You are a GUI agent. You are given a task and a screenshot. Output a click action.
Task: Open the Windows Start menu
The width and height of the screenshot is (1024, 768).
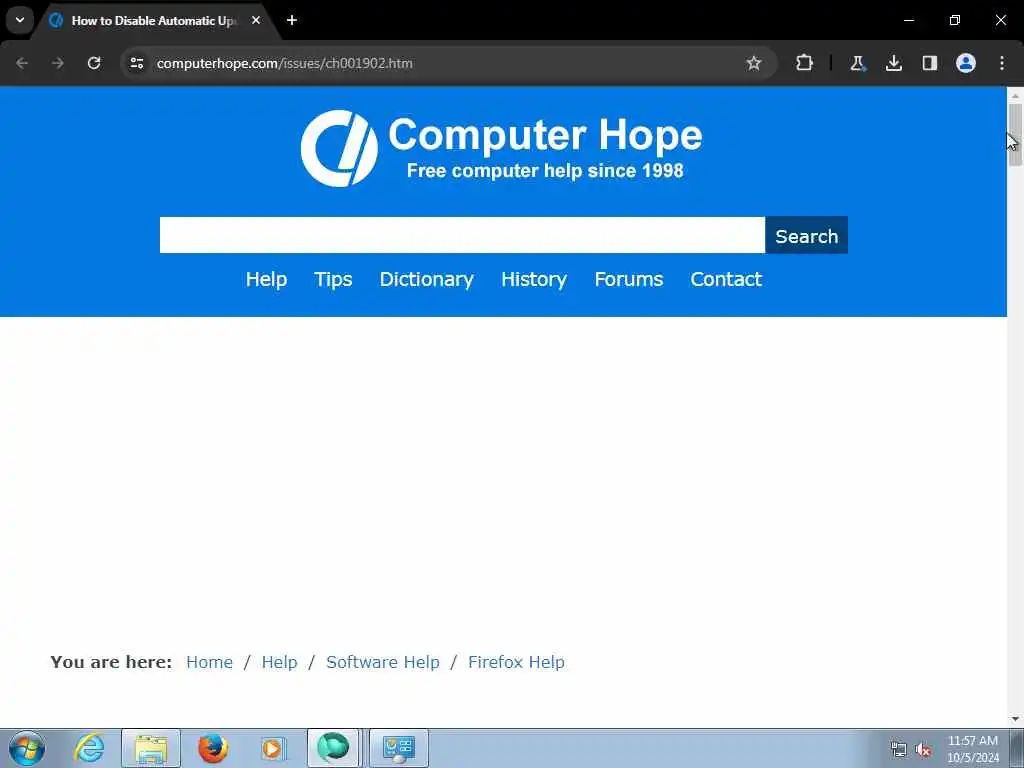click(27, 748)
